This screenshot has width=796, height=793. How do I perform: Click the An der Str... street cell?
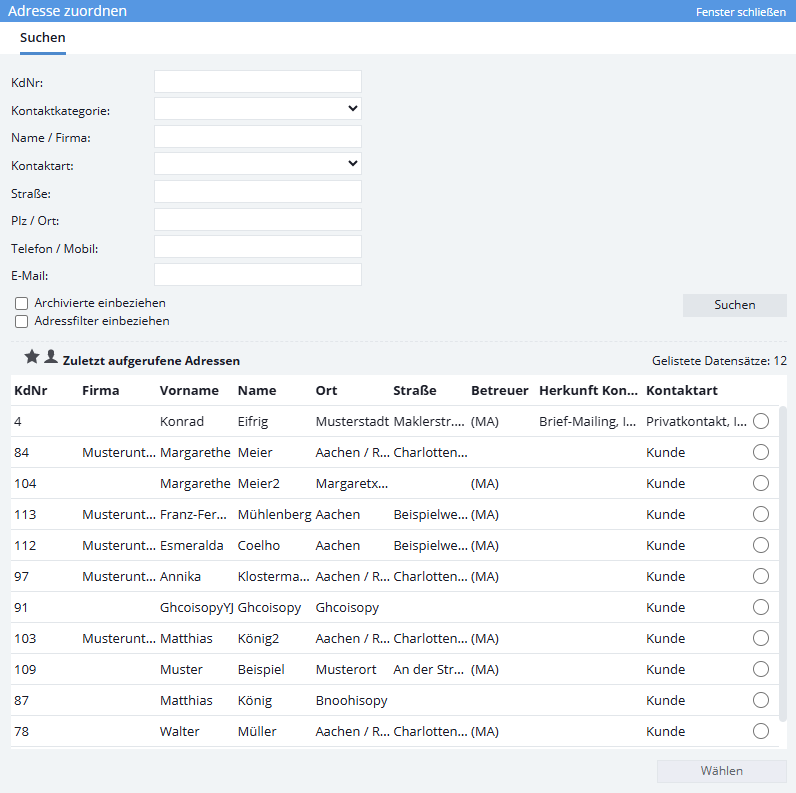(428, 669)
